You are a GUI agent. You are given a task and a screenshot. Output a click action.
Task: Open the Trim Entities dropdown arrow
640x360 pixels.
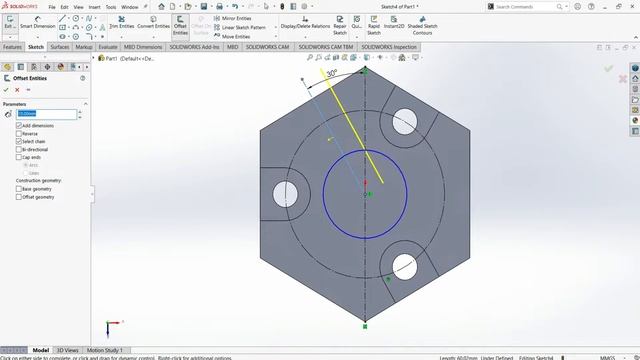point(121,37)
